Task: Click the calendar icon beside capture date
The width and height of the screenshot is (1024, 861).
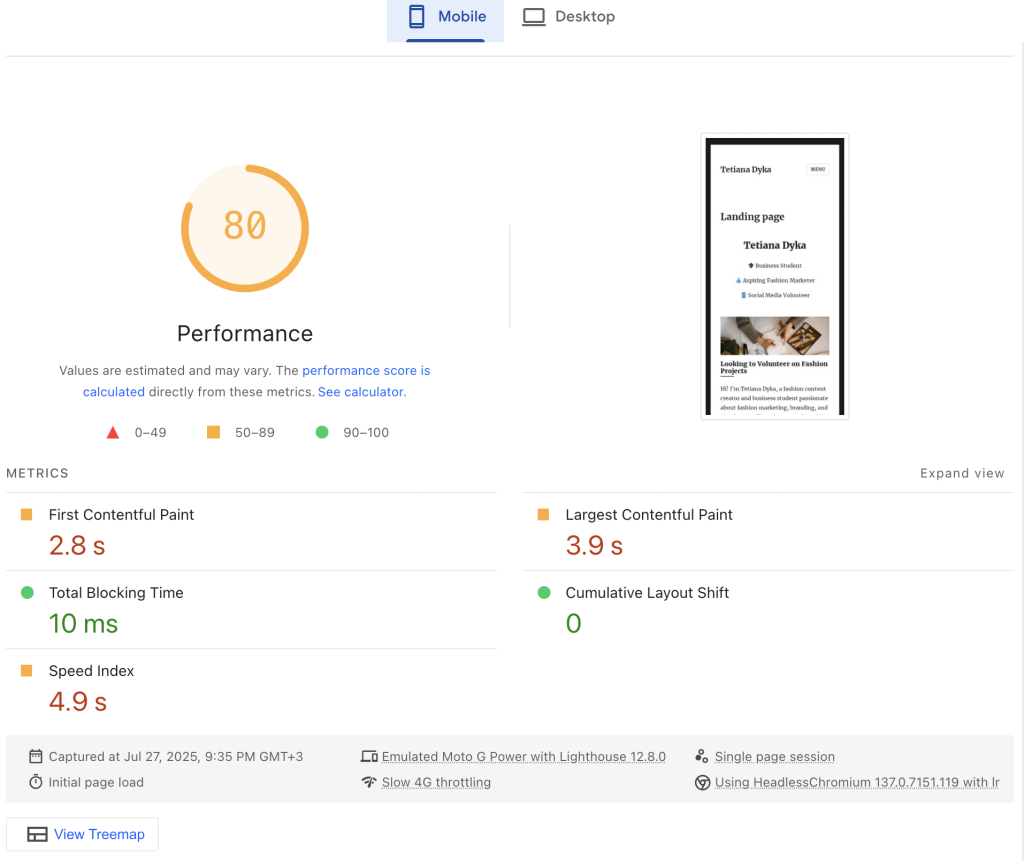Action: [36, 757]
